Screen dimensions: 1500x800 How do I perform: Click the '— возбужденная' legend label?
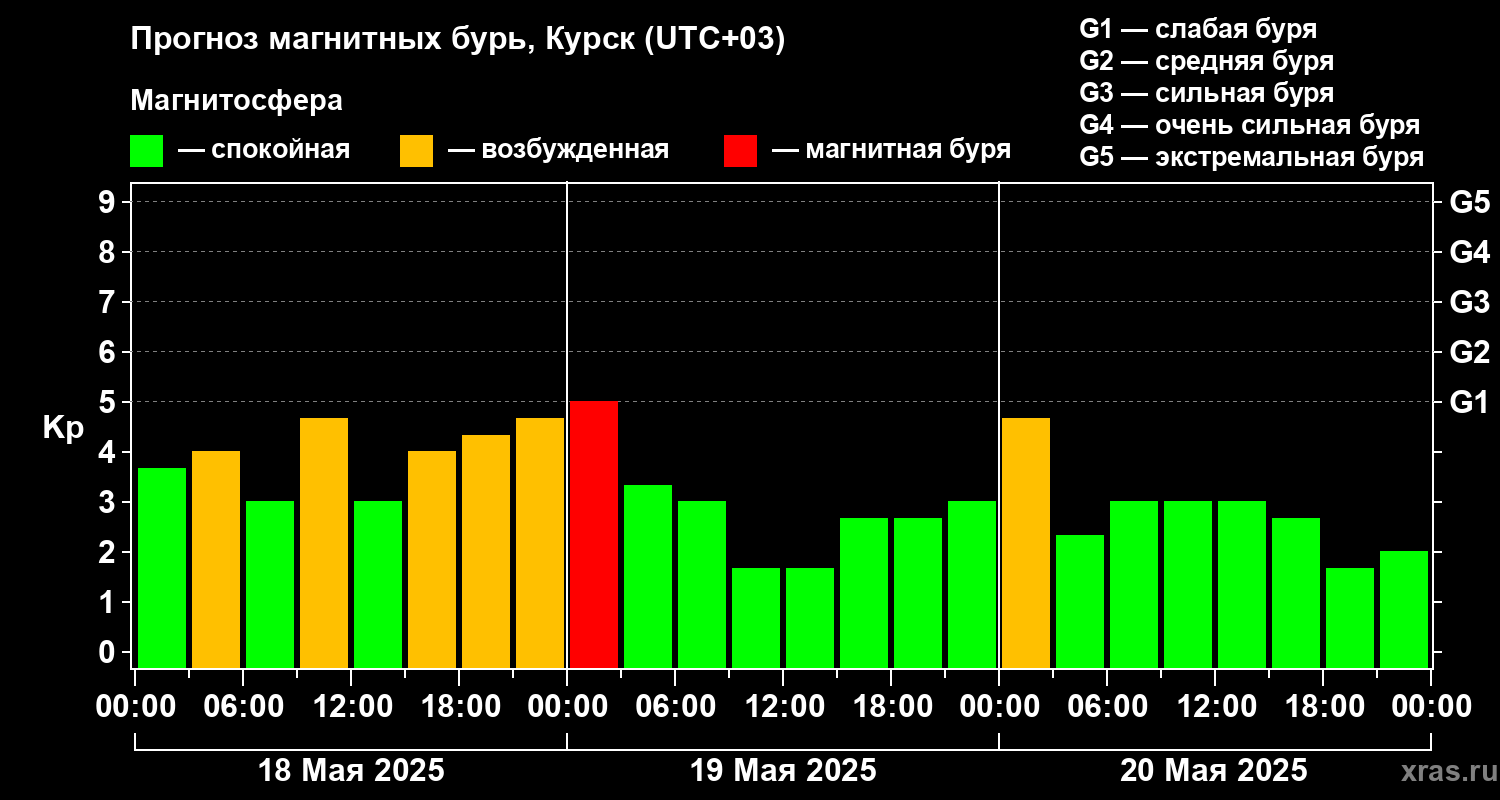[x=558, y=150]
